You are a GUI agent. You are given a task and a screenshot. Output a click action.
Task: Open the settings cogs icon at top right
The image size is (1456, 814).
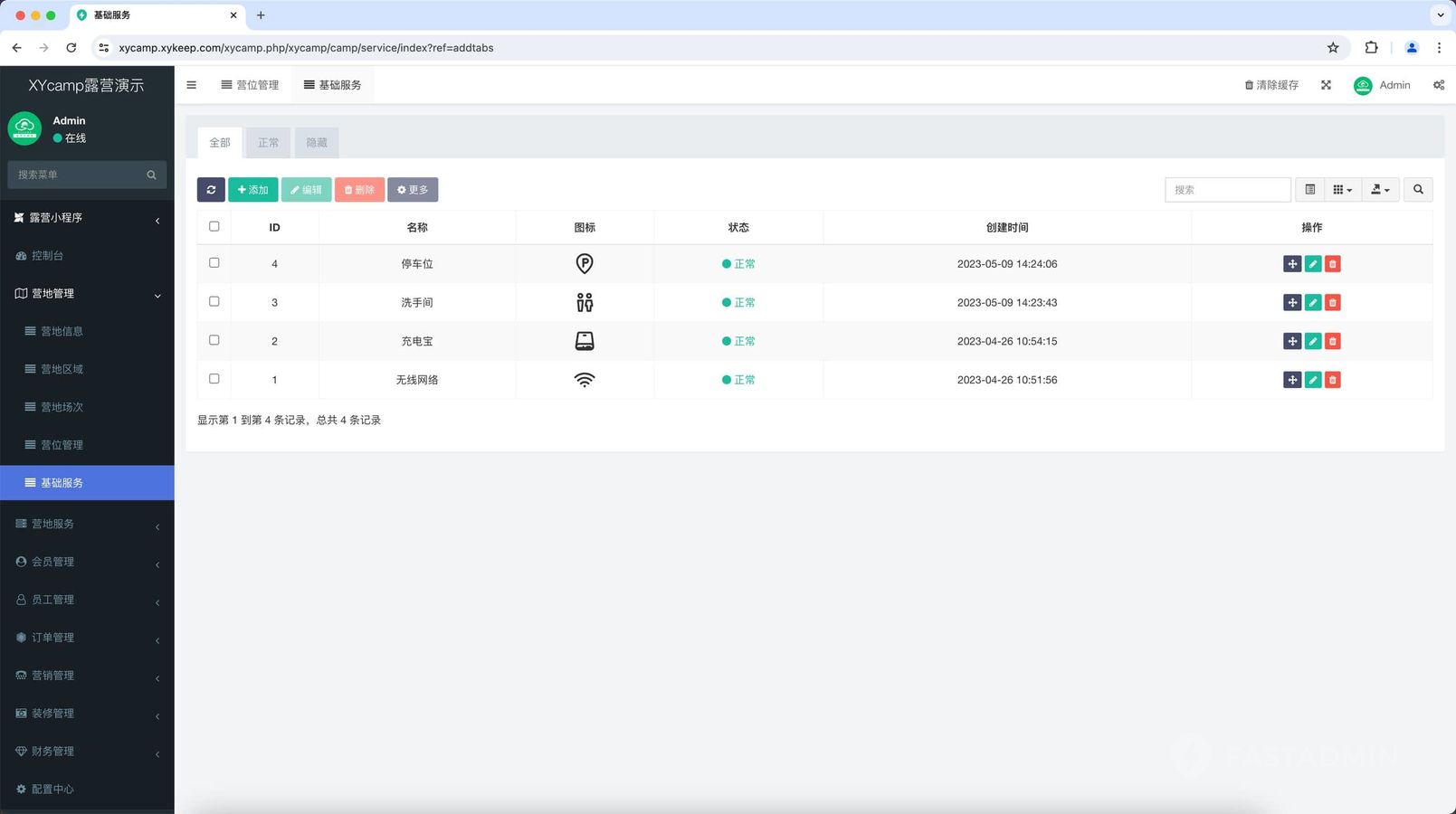point(1438,85)
